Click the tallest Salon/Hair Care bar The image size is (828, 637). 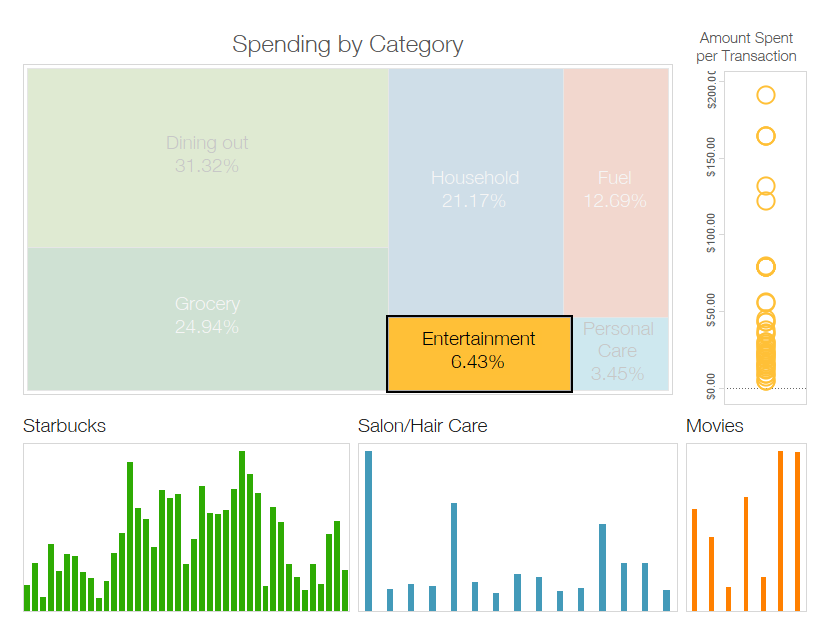point(368,530)
